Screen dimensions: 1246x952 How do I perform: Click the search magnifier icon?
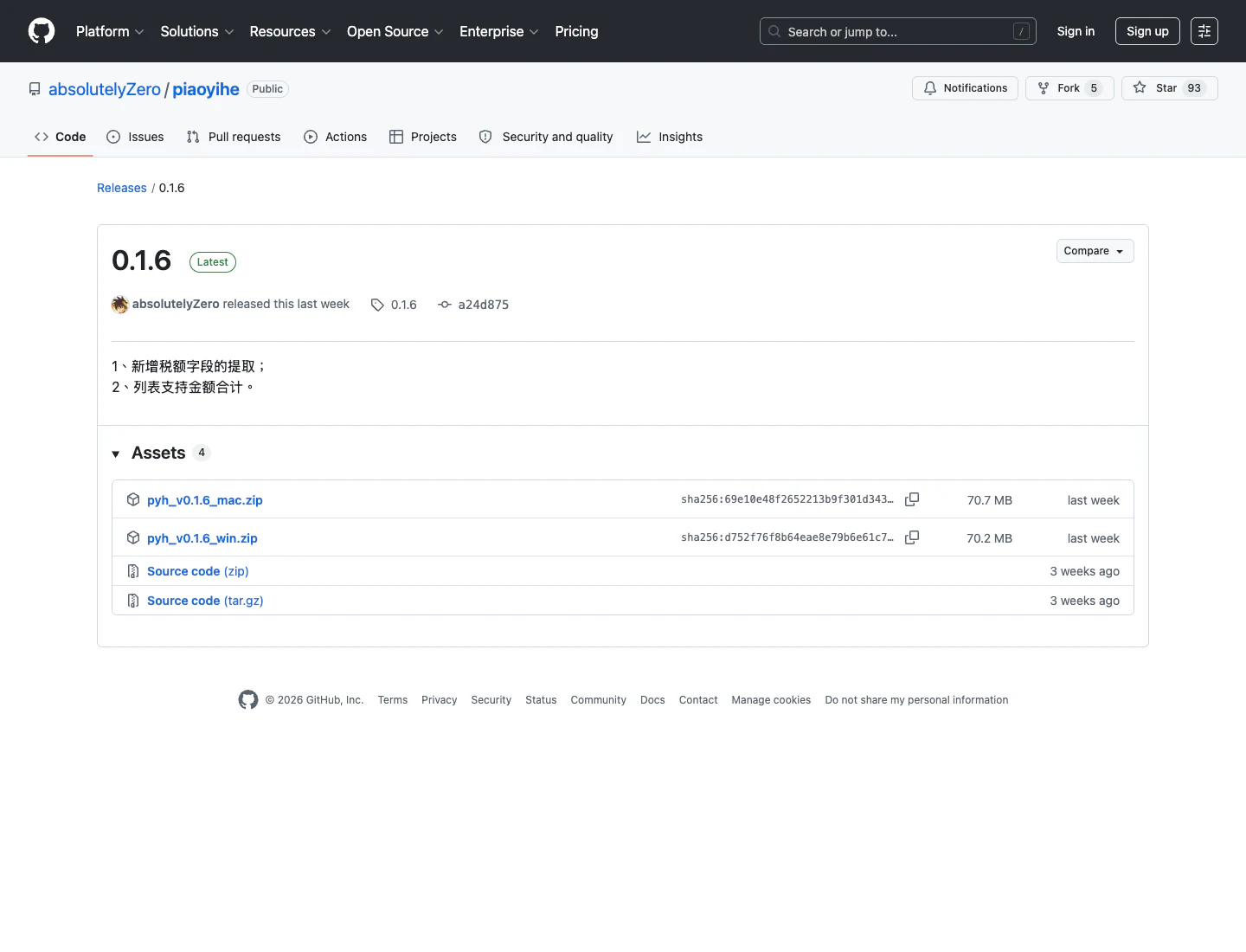point(774,31)
